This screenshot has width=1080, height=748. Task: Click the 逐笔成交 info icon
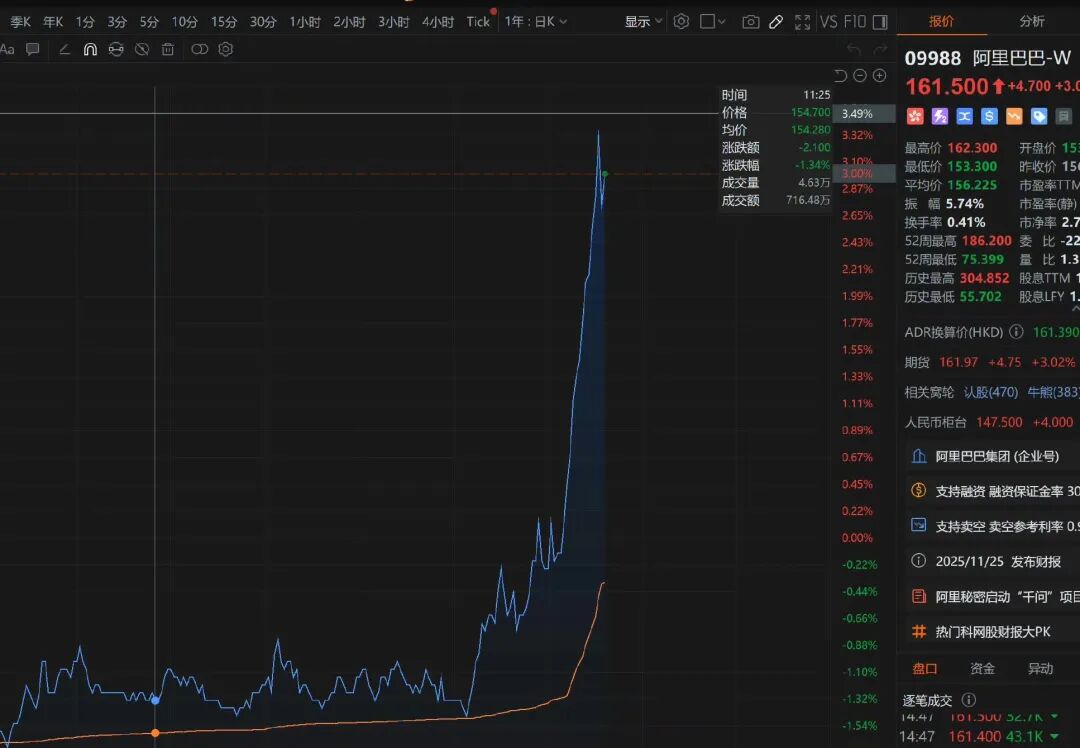[968, 700]
